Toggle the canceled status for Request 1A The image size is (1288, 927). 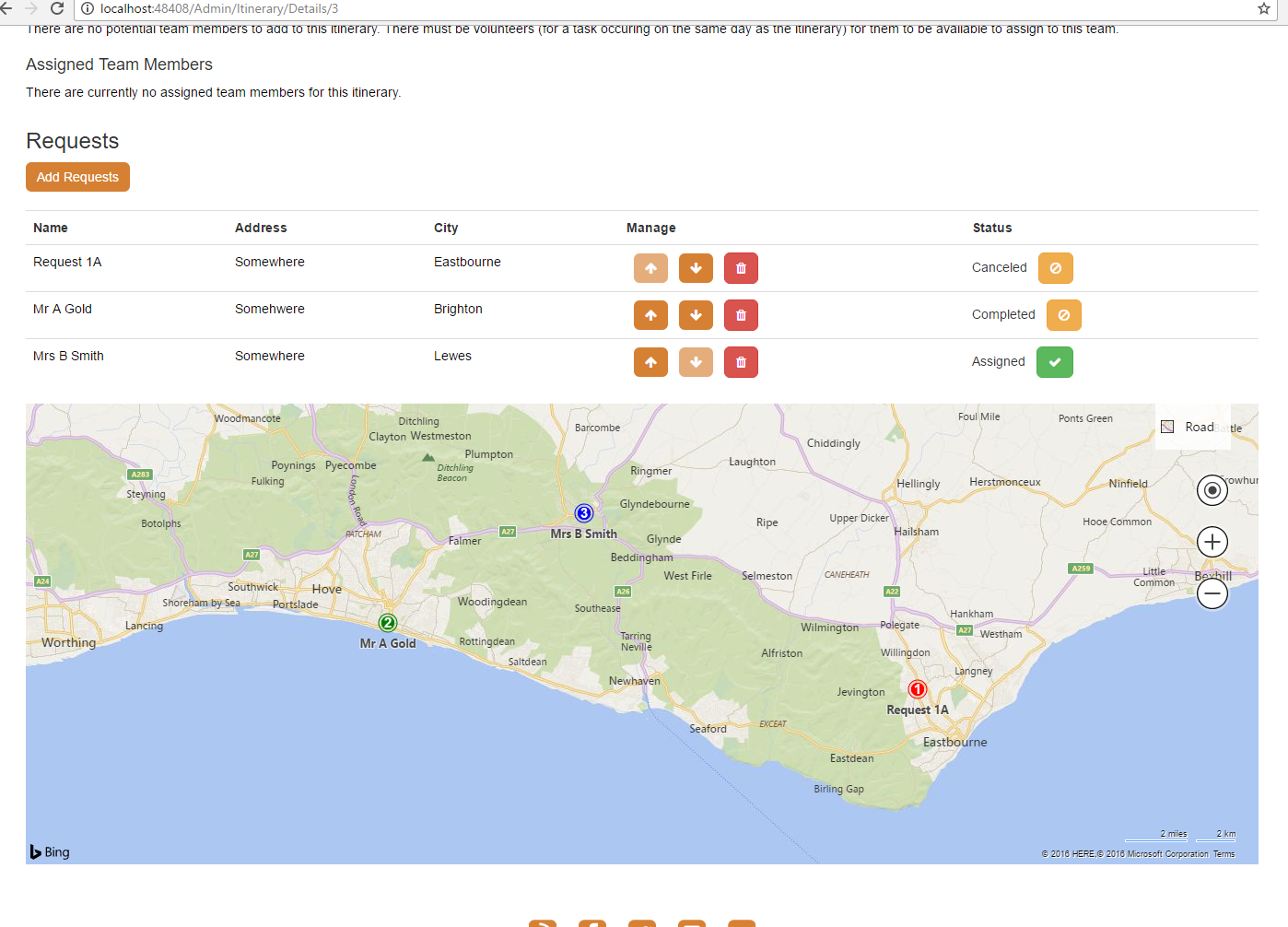pos(1055,267)
